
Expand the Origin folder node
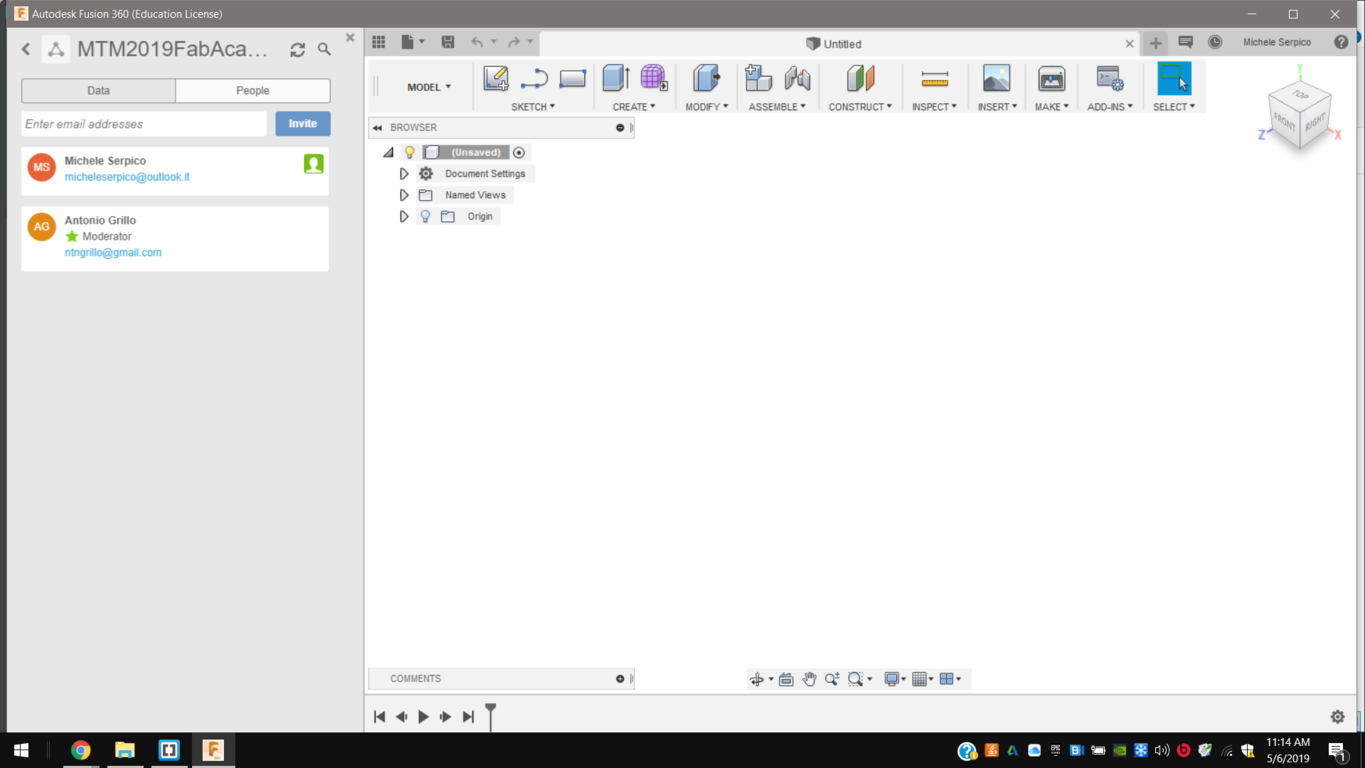click(x=404, y=216)
